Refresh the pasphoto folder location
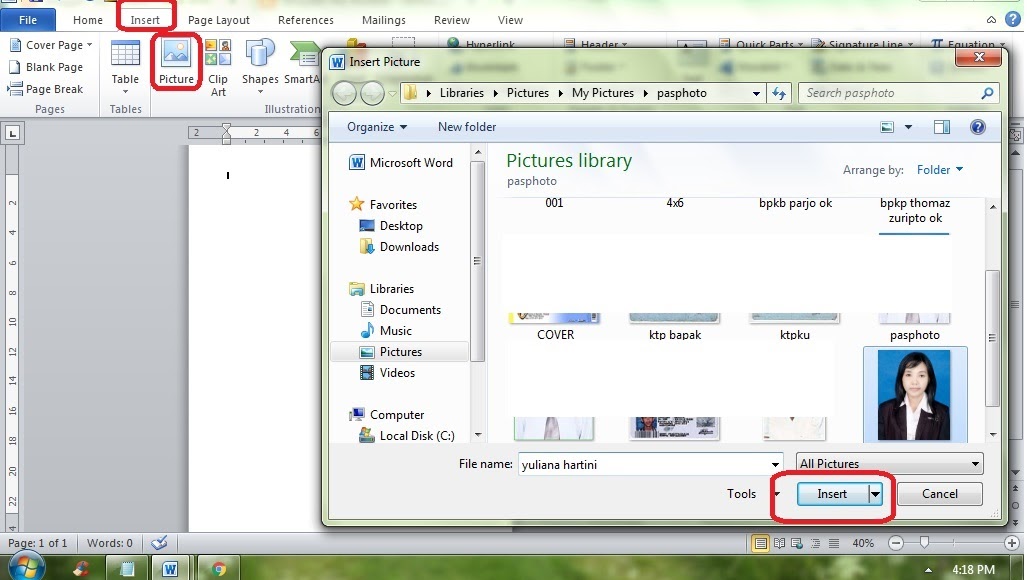 (x=779, y=93)
